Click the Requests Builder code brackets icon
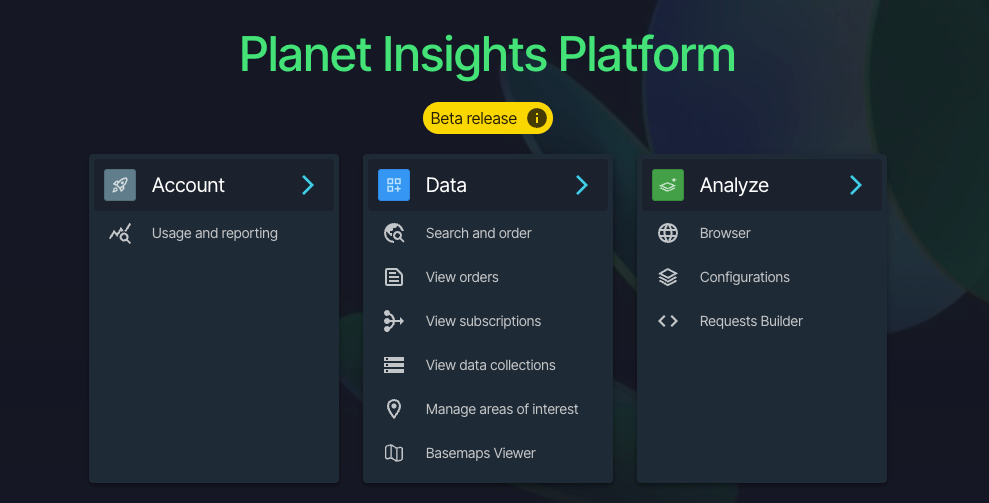The width and height of the screenshot is (989, 503). point(668,321)
